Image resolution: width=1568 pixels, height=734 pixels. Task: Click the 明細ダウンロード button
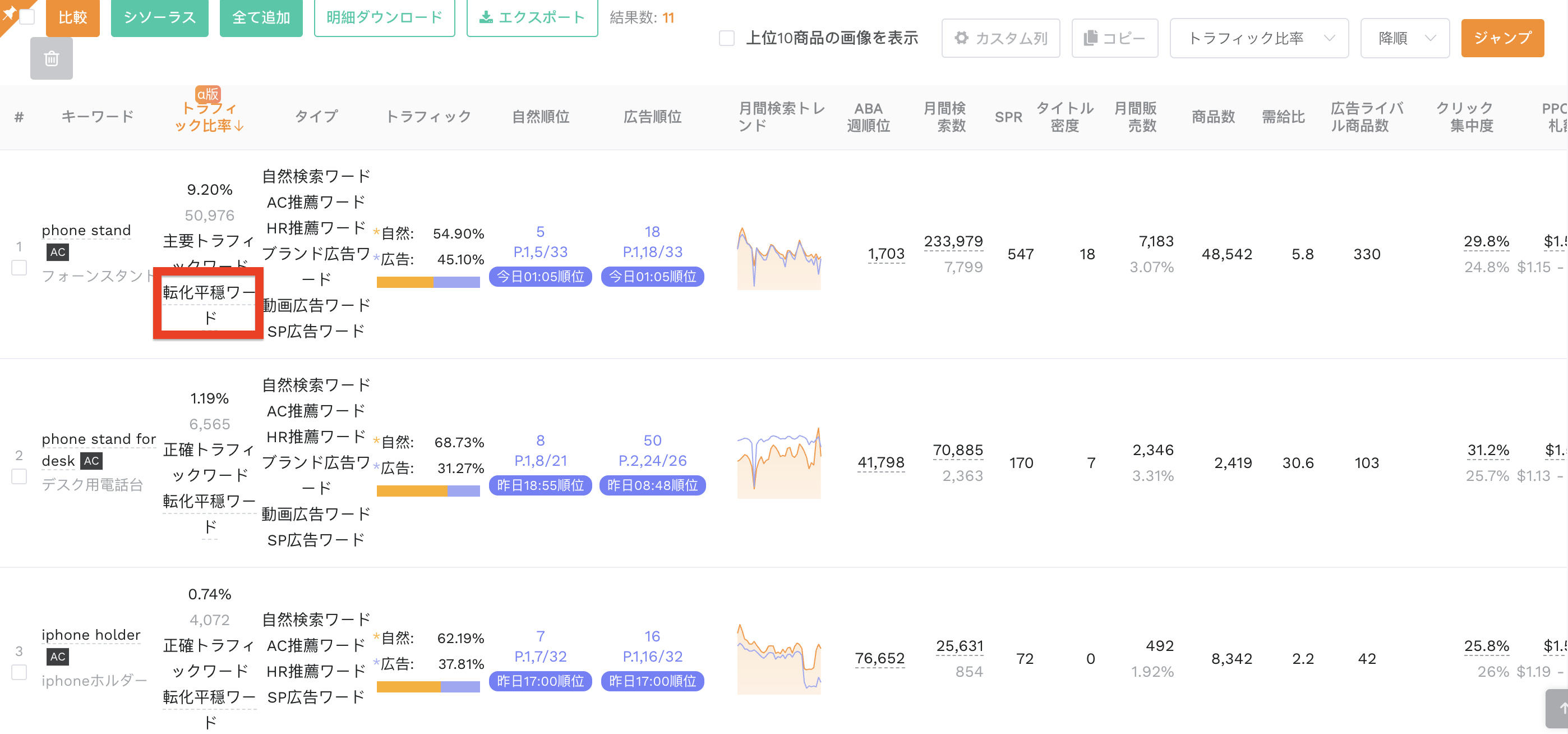pos(385,17)
